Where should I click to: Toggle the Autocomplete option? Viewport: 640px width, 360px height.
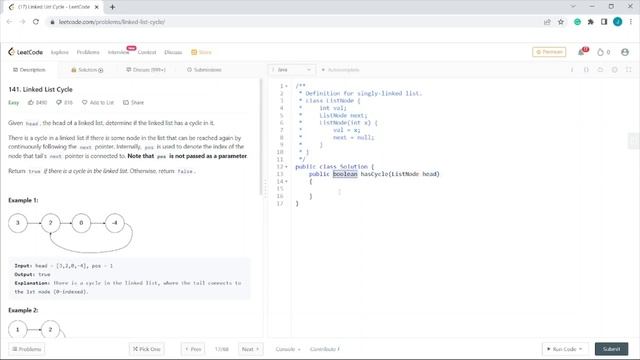point(340,70)
